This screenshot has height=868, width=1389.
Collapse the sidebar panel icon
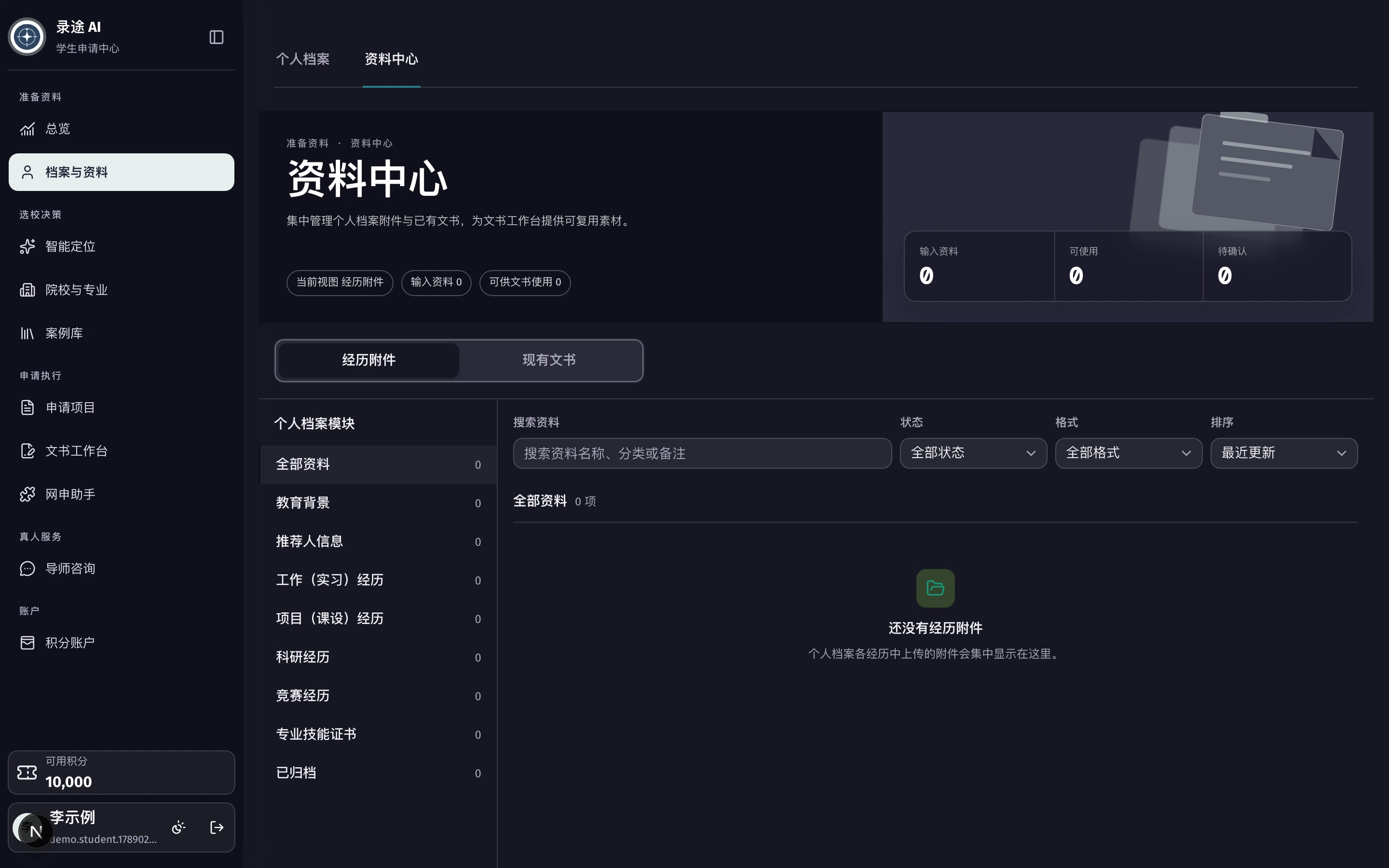pyautogui.click(x=217, y=37)
